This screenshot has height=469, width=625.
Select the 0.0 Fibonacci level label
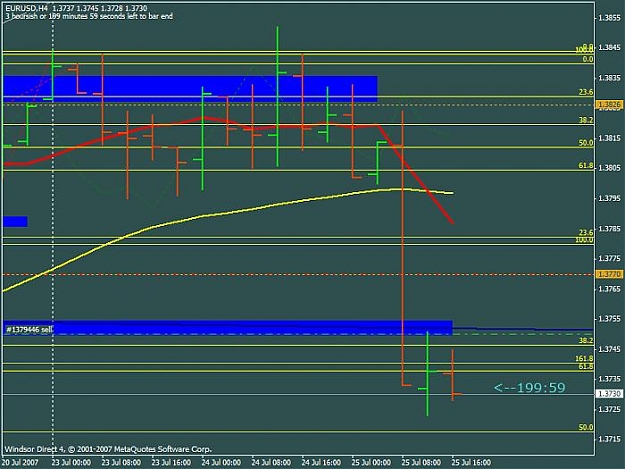[588, 59]
